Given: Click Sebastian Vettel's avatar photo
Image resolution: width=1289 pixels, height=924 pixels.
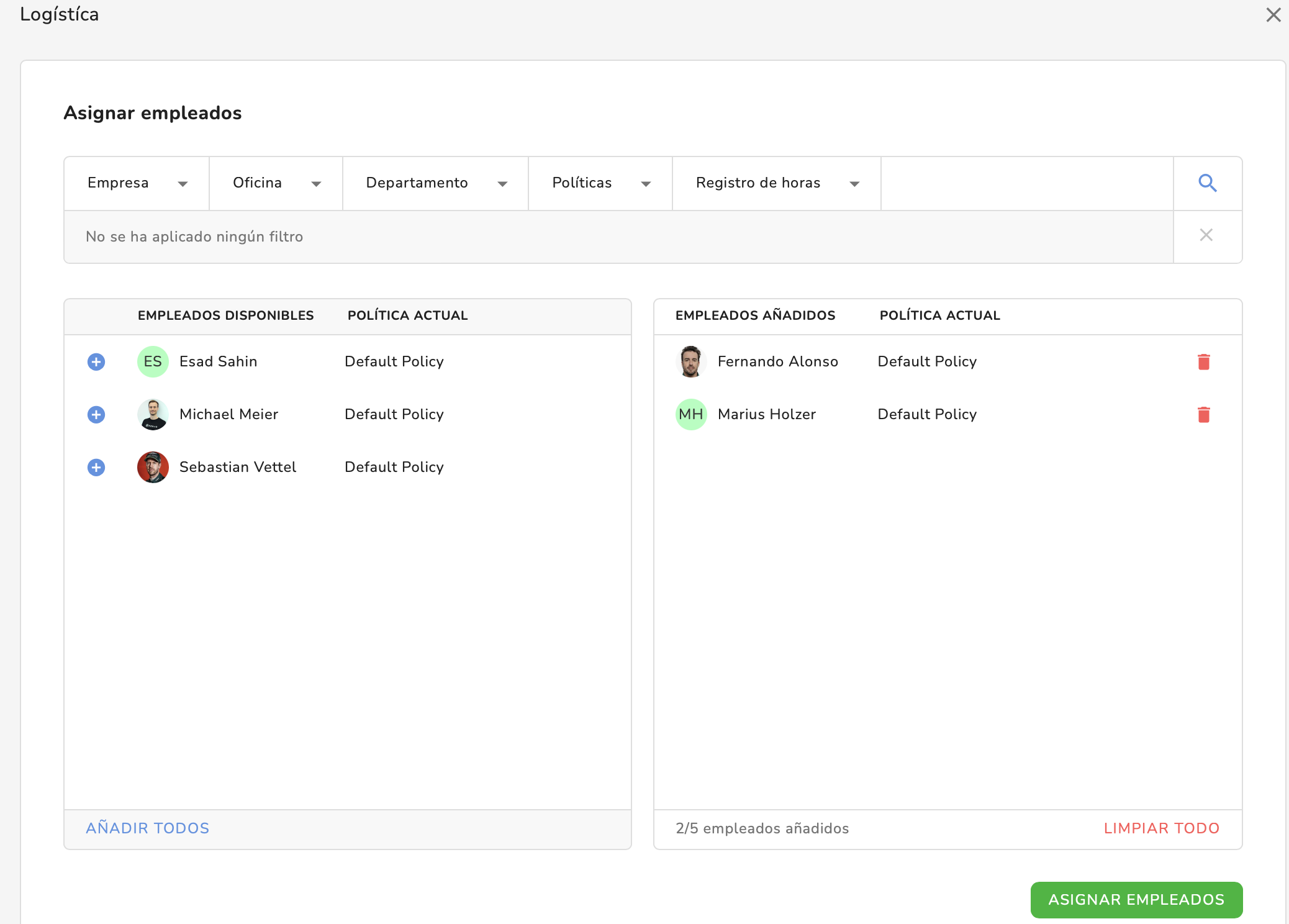Looking at the screenshot, I should pyautogui.click(x=153, y=467).
